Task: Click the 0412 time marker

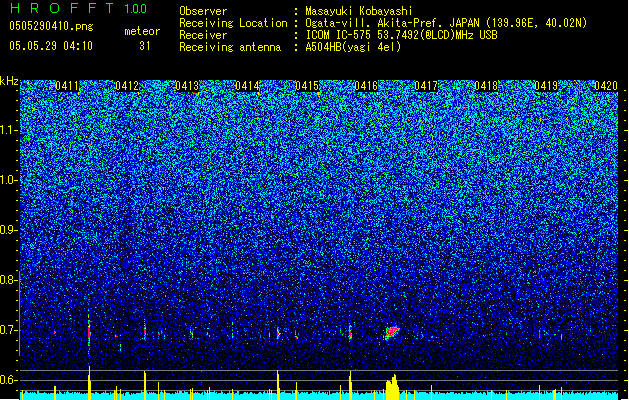Action: coord(127,86)
